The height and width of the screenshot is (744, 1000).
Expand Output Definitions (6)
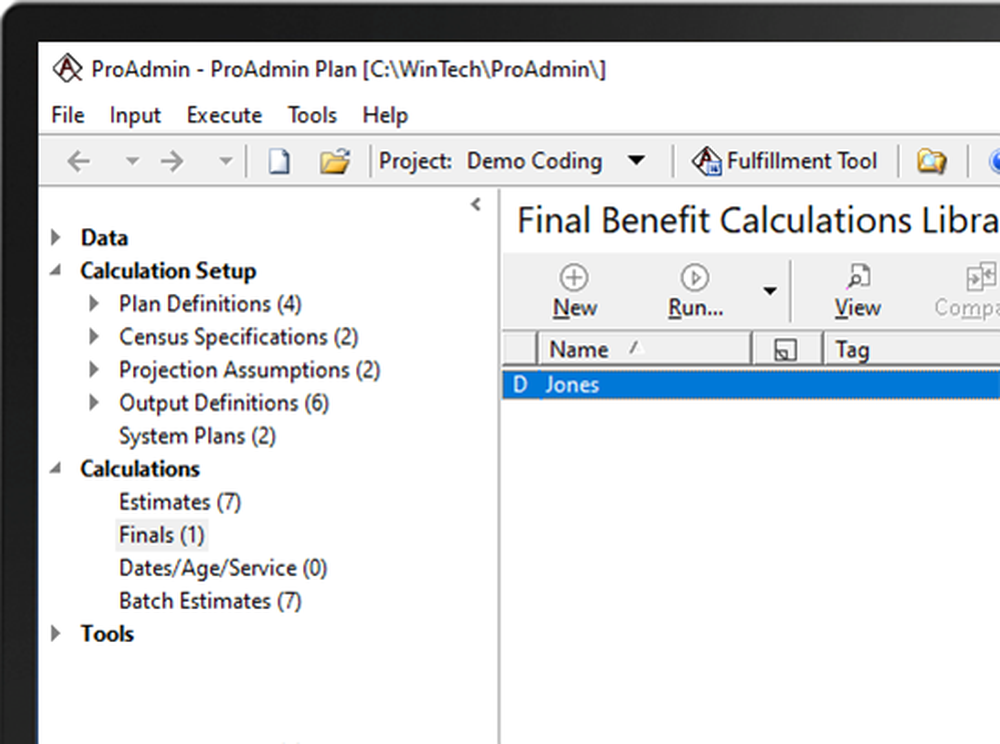pyautogui.click(x=94, y=403)
